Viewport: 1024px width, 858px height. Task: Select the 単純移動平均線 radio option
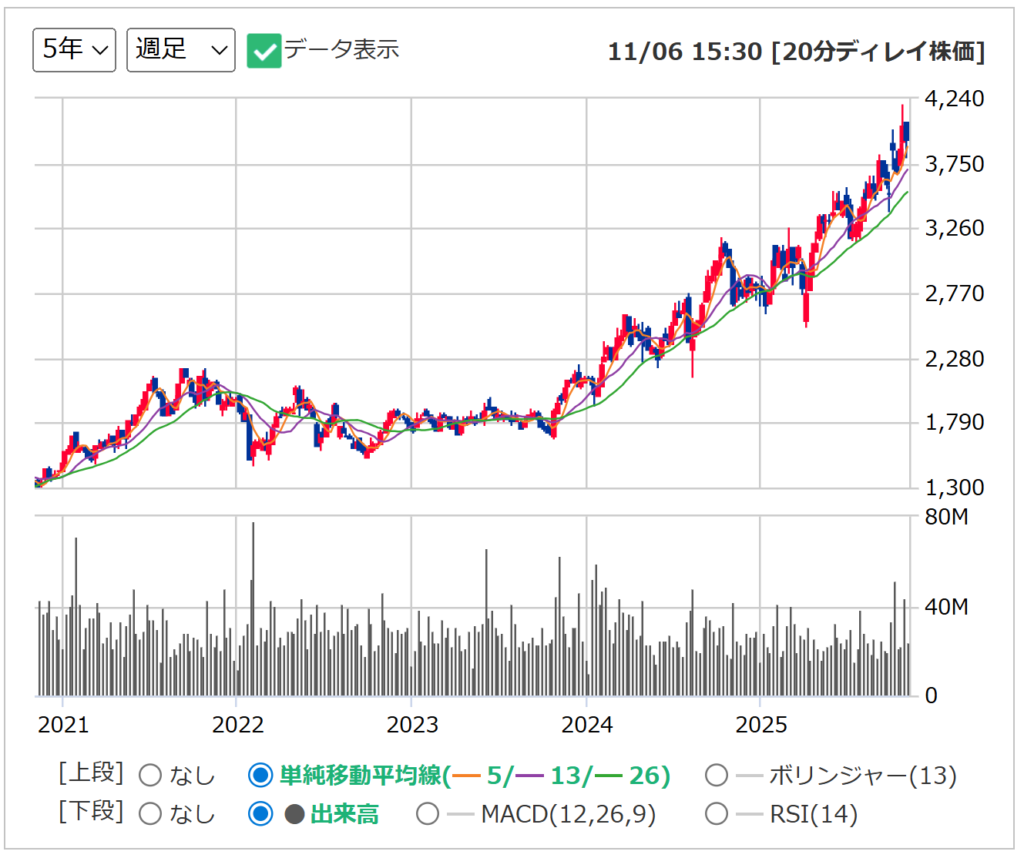(x=260, y=775)
